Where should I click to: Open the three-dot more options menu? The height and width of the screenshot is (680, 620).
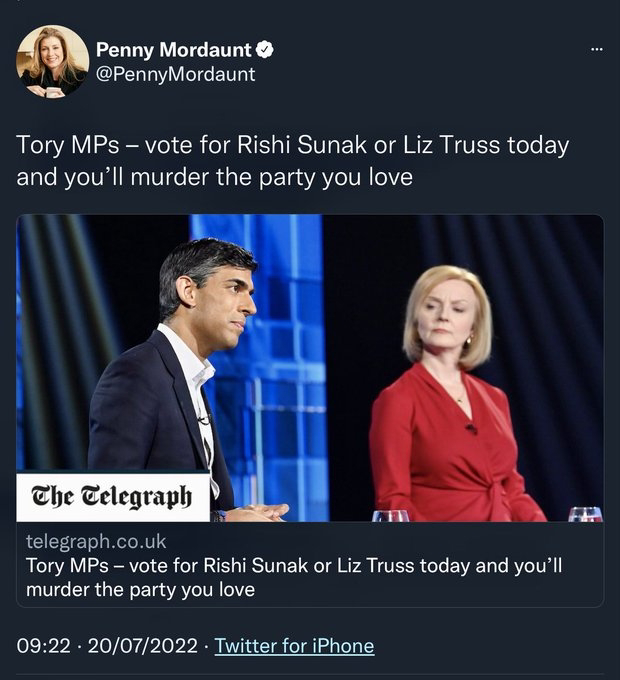click(597, 50)
